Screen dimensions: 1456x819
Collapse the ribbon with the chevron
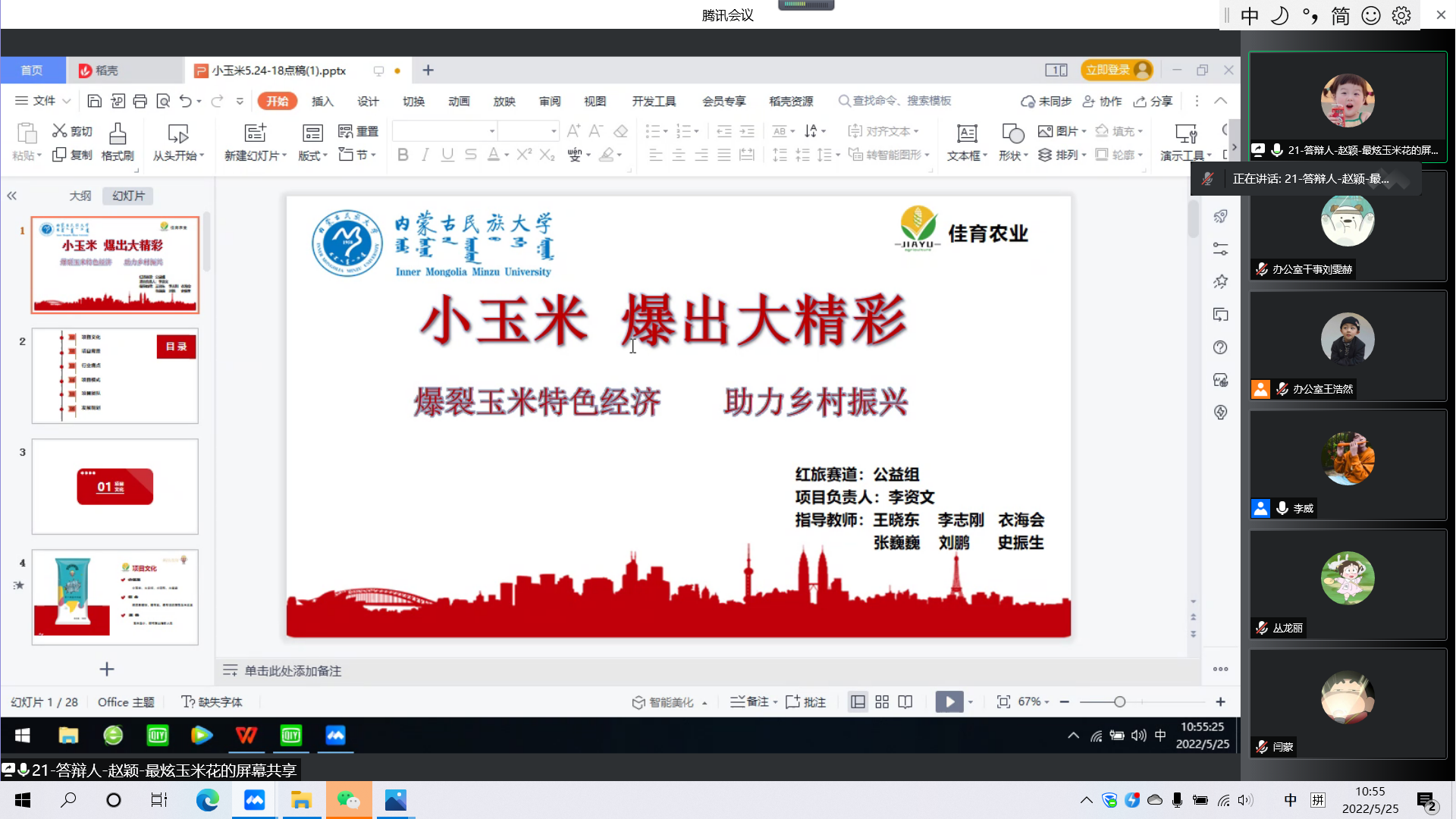1220,101
